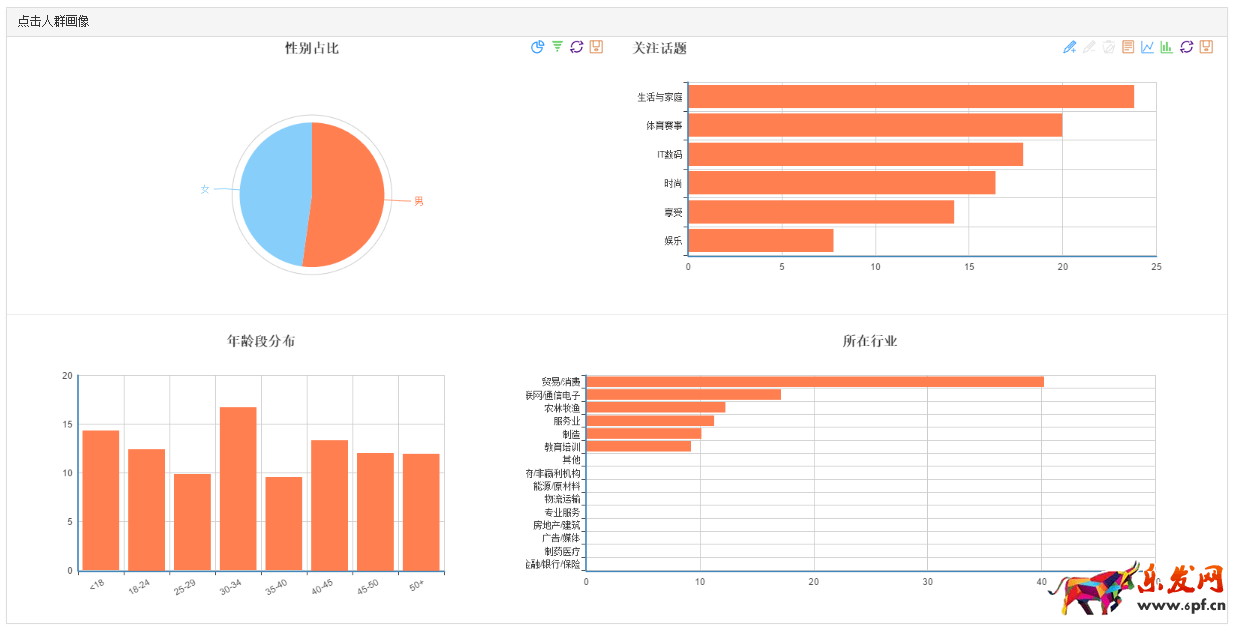Open the 乐发网 logo link
Image resolution: width=1236 pixels, height=626 pixels.
(1140, 591)
